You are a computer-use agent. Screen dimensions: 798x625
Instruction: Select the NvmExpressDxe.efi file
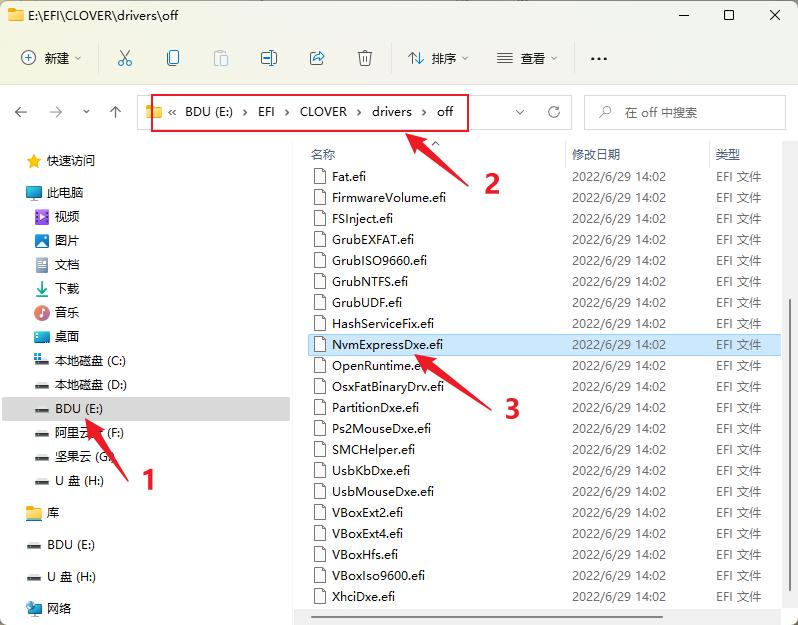387,344
